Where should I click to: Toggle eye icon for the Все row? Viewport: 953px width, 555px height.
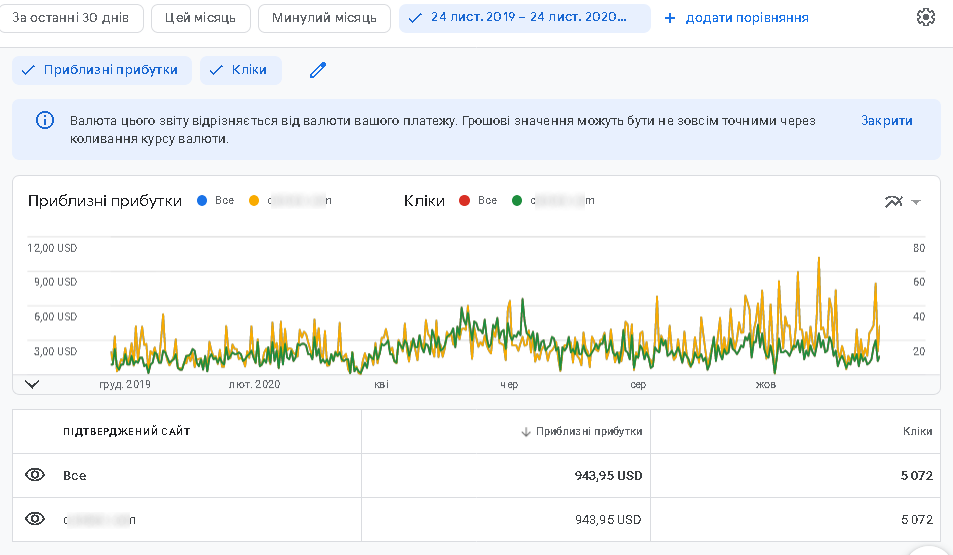pyautogui.click(x=36, y=475)
